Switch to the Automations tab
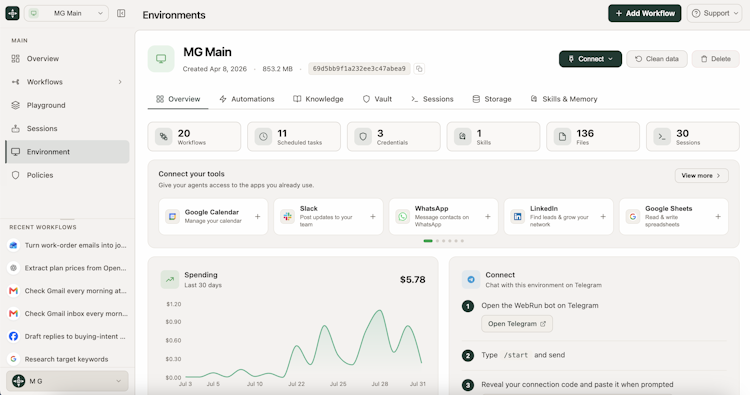The image size is (750, 395). pos(247,99)
